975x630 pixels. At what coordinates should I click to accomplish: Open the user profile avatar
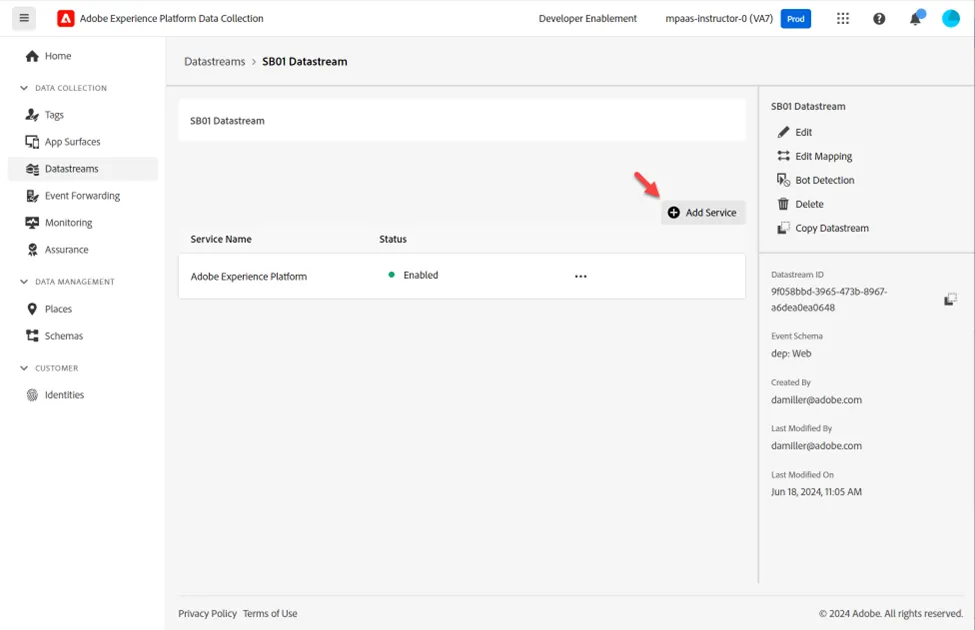951,19
